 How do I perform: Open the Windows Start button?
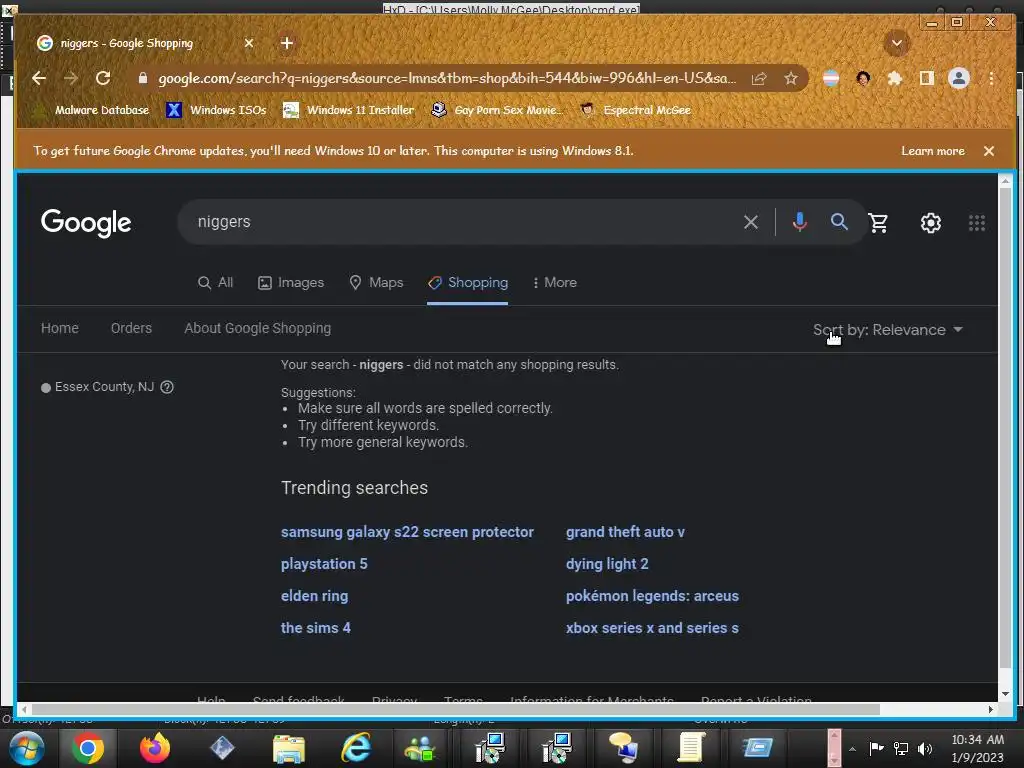coord(27,748)
